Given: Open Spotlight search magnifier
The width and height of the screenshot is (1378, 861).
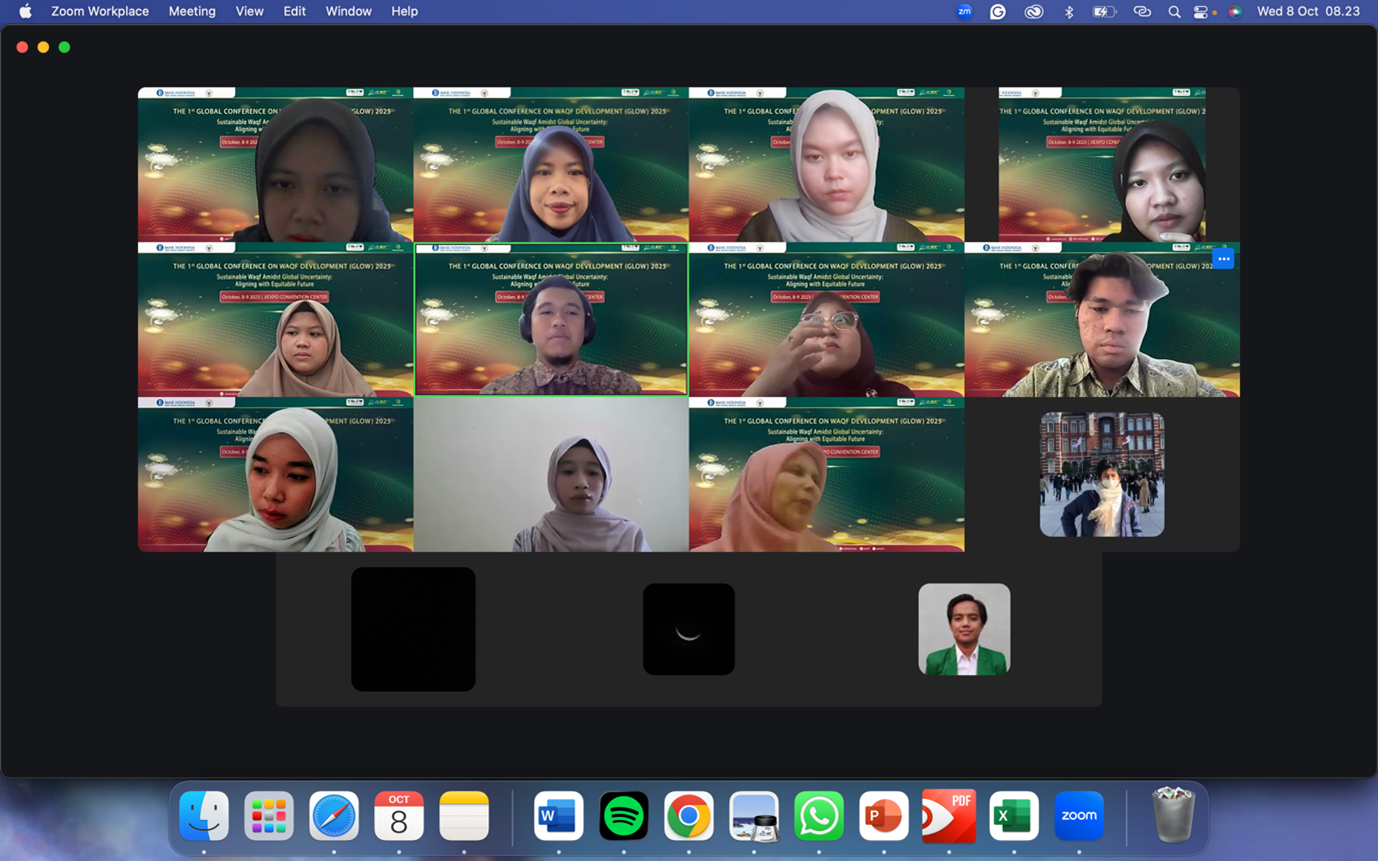Looking at the screenshot, I should (x=1174, y=11).
